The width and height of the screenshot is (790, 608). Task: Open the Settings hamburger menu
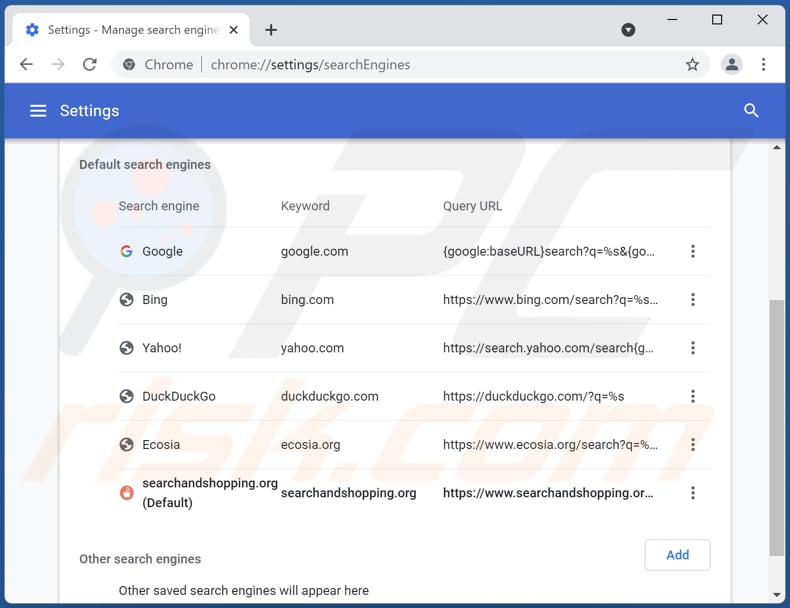pos(38,111)
